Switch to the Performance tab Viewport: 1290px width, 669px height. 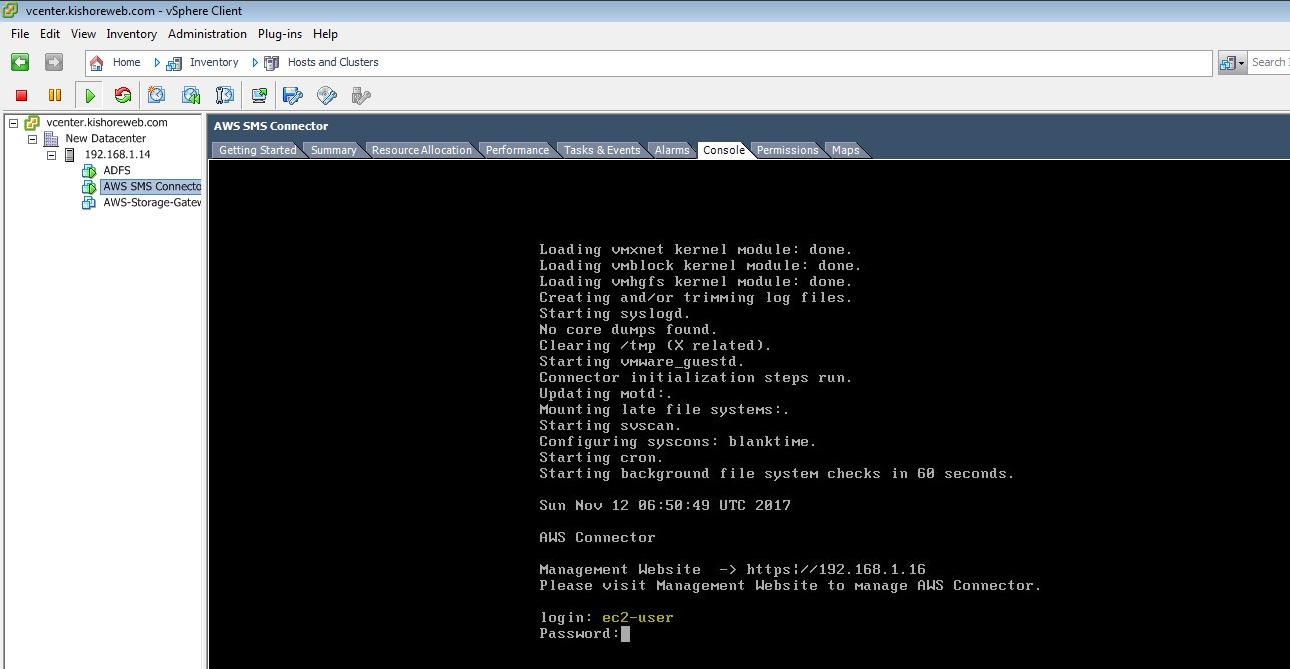coord(517,150)
